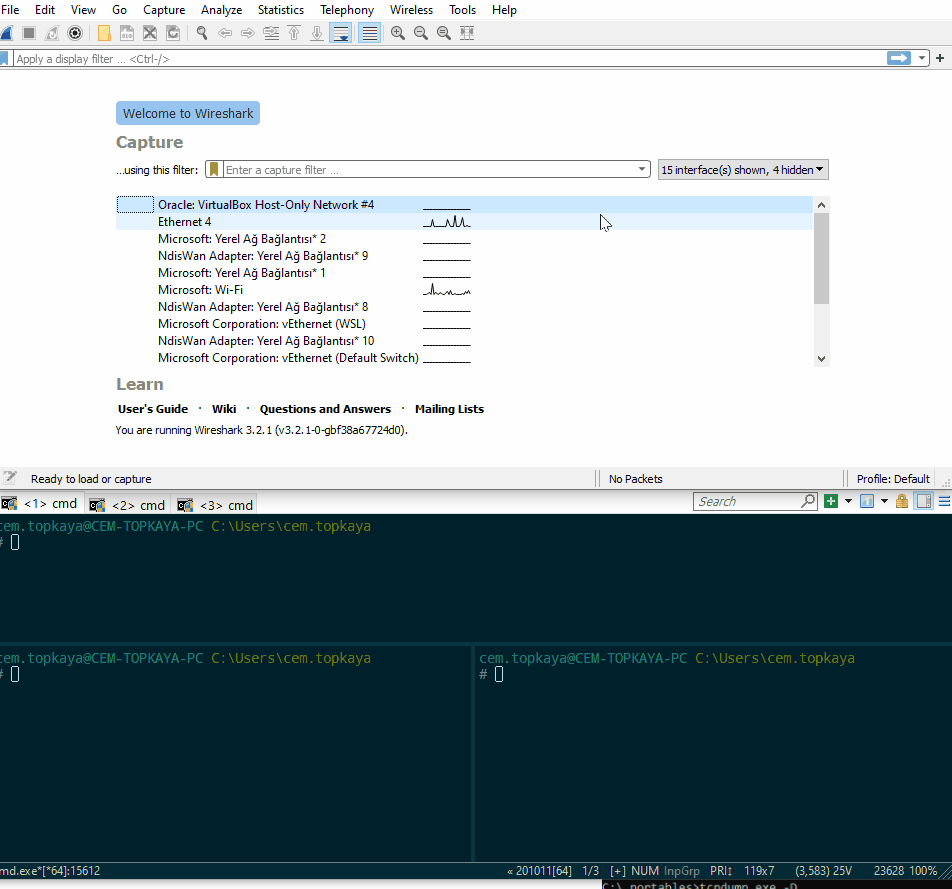Click Profile: Default in status bar
952x889 pixels.
pos(892,479)
